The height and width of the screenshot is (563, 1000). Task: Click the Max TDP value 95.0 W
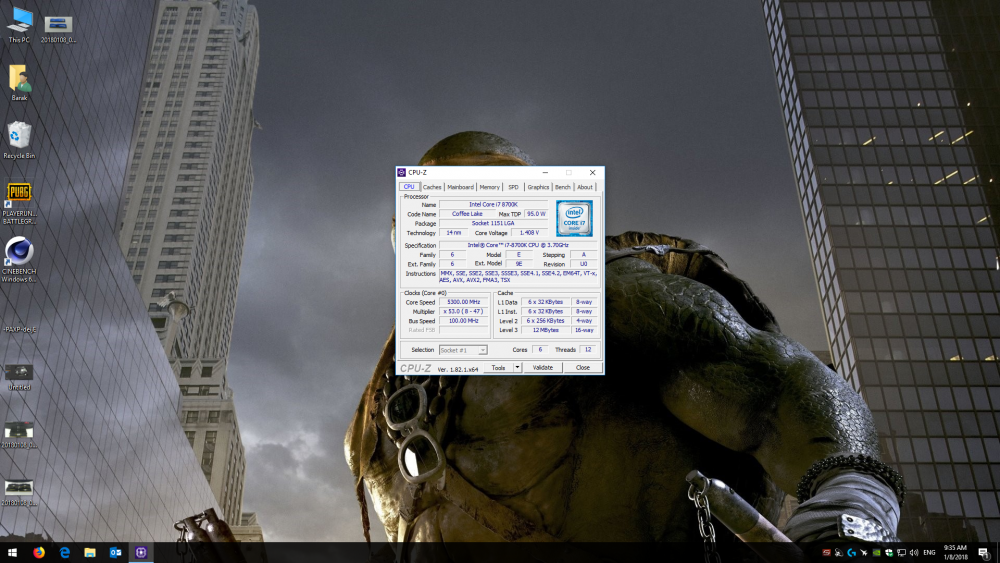tap(536, 214)
